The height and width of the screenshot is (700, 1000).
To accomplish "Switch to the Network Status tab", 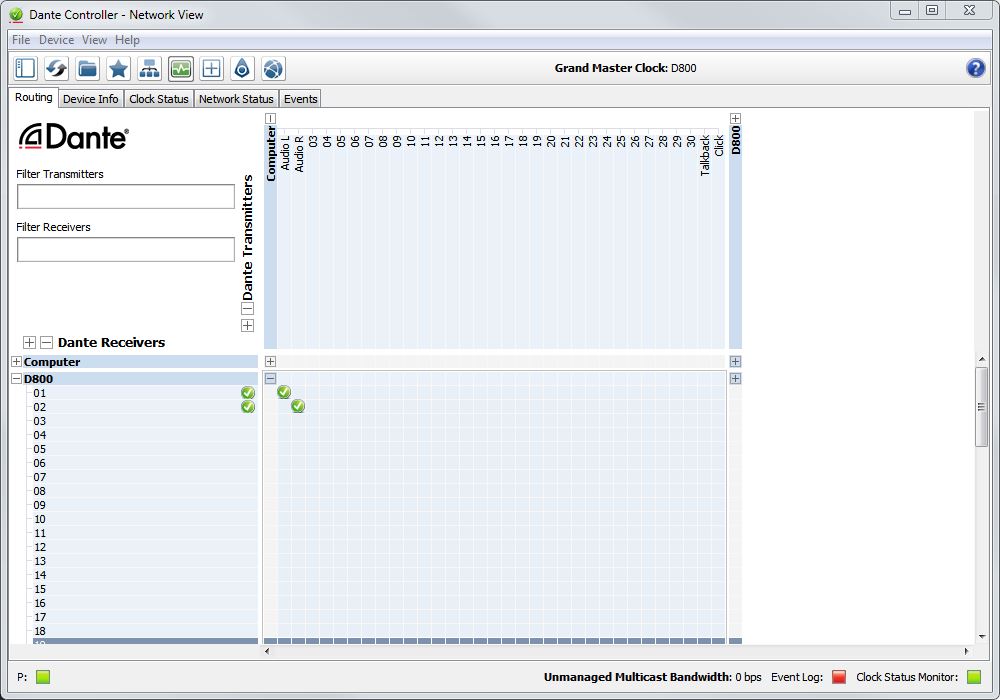I will coord(236,99).
